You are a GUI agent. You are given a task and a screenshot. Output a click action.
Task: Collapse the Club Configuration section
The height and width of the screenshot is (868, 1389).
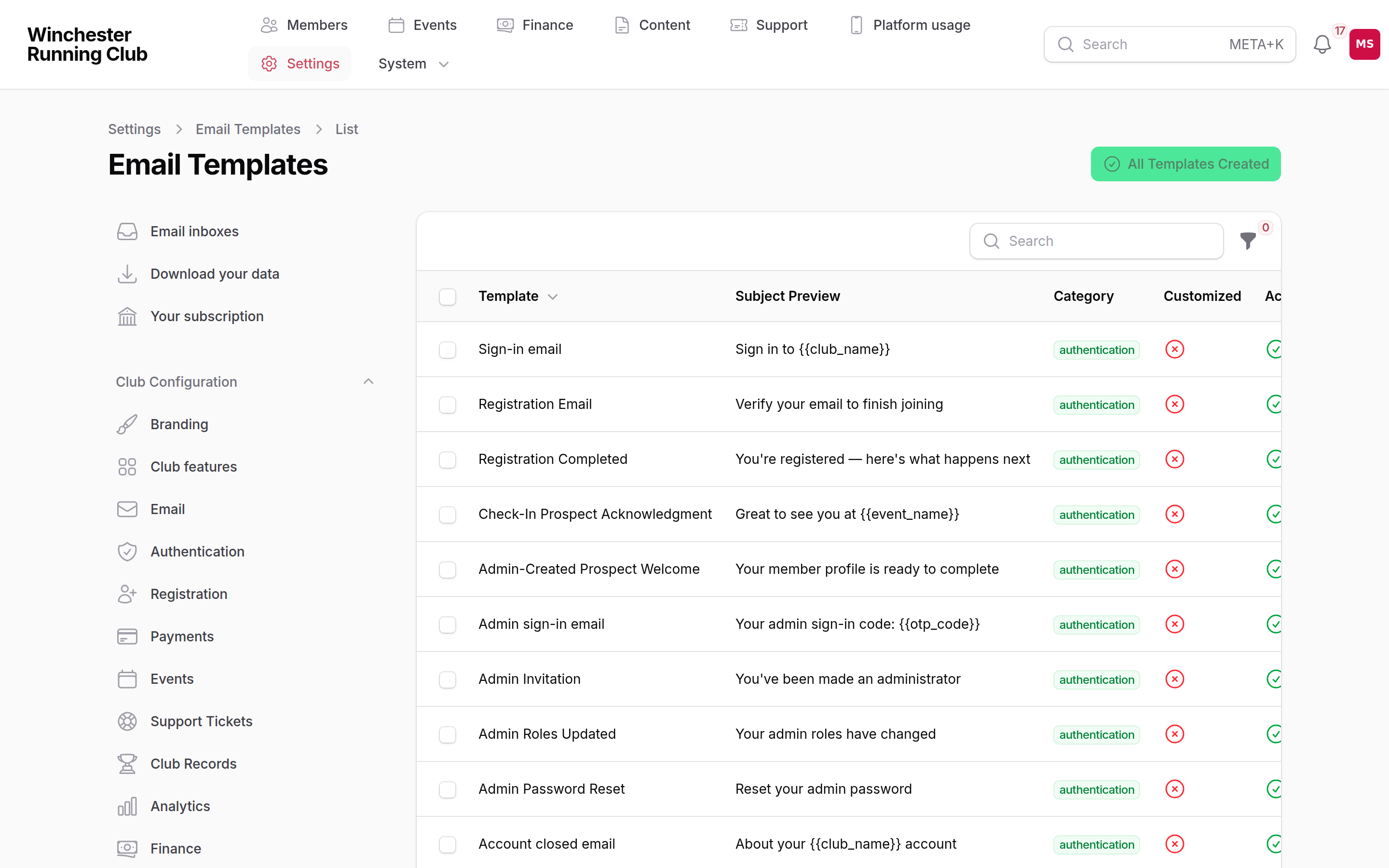pos(368,382)
